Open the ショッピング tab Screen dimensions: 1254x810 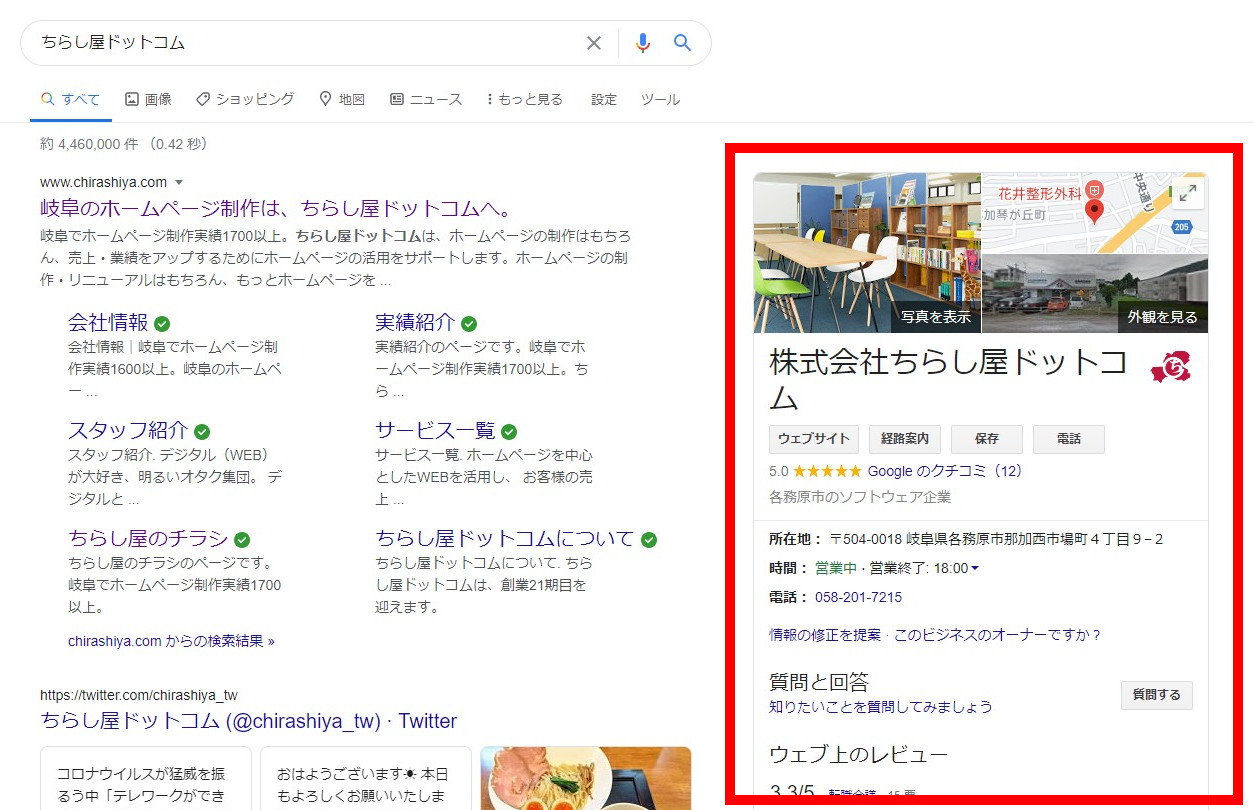(x=245, y=99)
